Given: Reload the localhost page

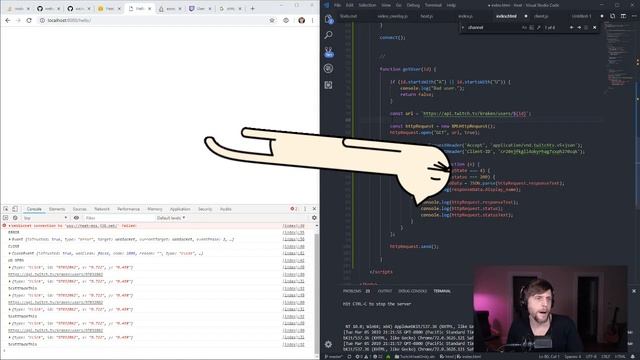Looking at the screenshot, I should [x=29, y=20].
